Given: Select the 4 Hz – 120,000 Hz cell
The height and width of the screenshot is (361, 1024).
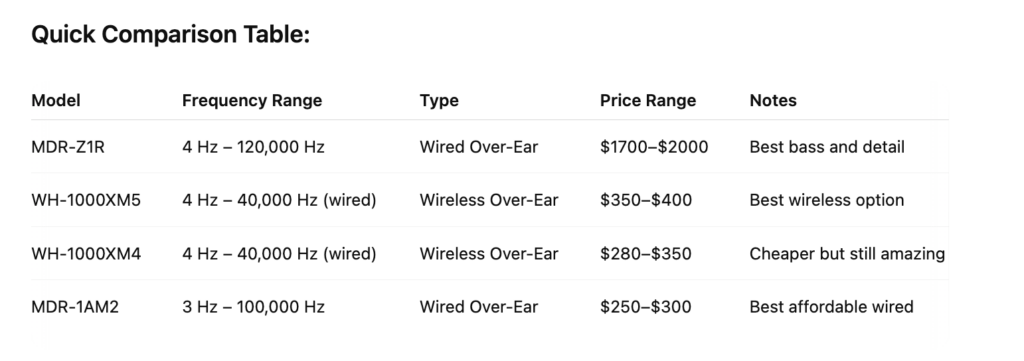Looking at the screenshot, I should pyautogui.click(x=253, y=147).
